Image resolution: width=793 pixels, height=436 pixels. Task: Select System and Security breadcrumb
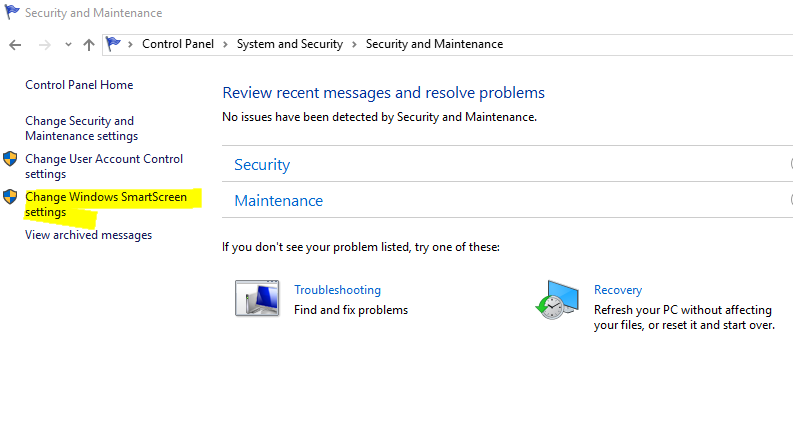(289, 44)
